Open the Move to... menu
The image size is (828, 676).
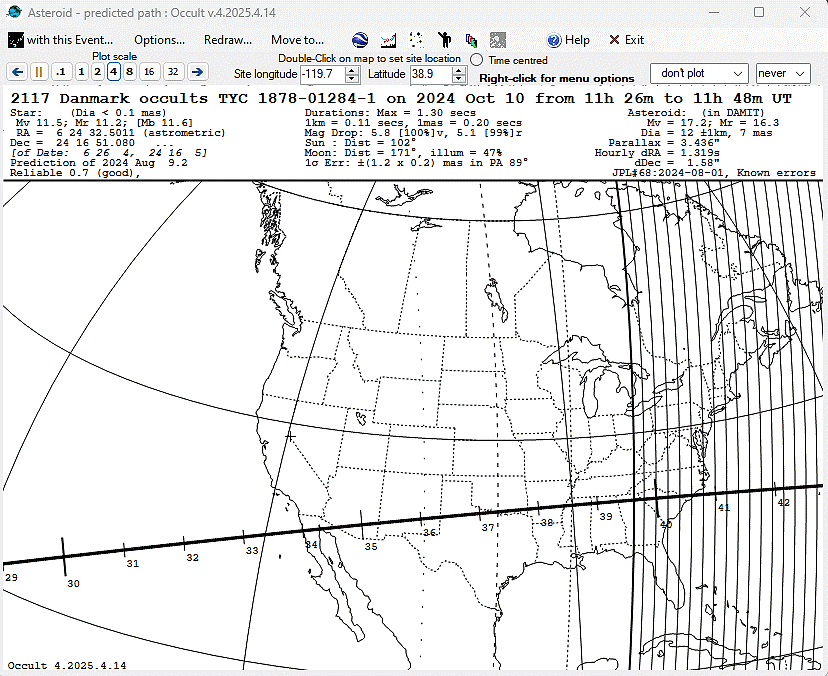pyautogui.click(x=297, y=40)
